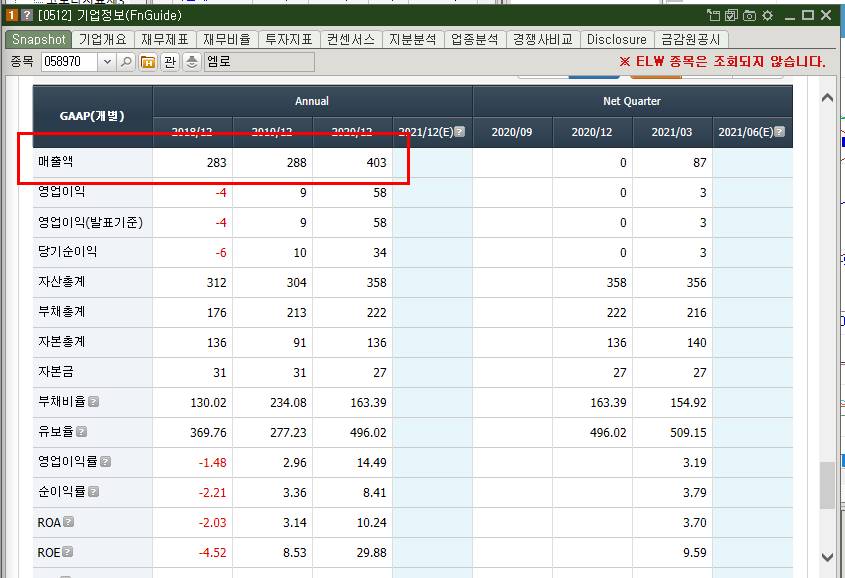Click the help icon beside 2021/12(E)

tap(460, 131)
